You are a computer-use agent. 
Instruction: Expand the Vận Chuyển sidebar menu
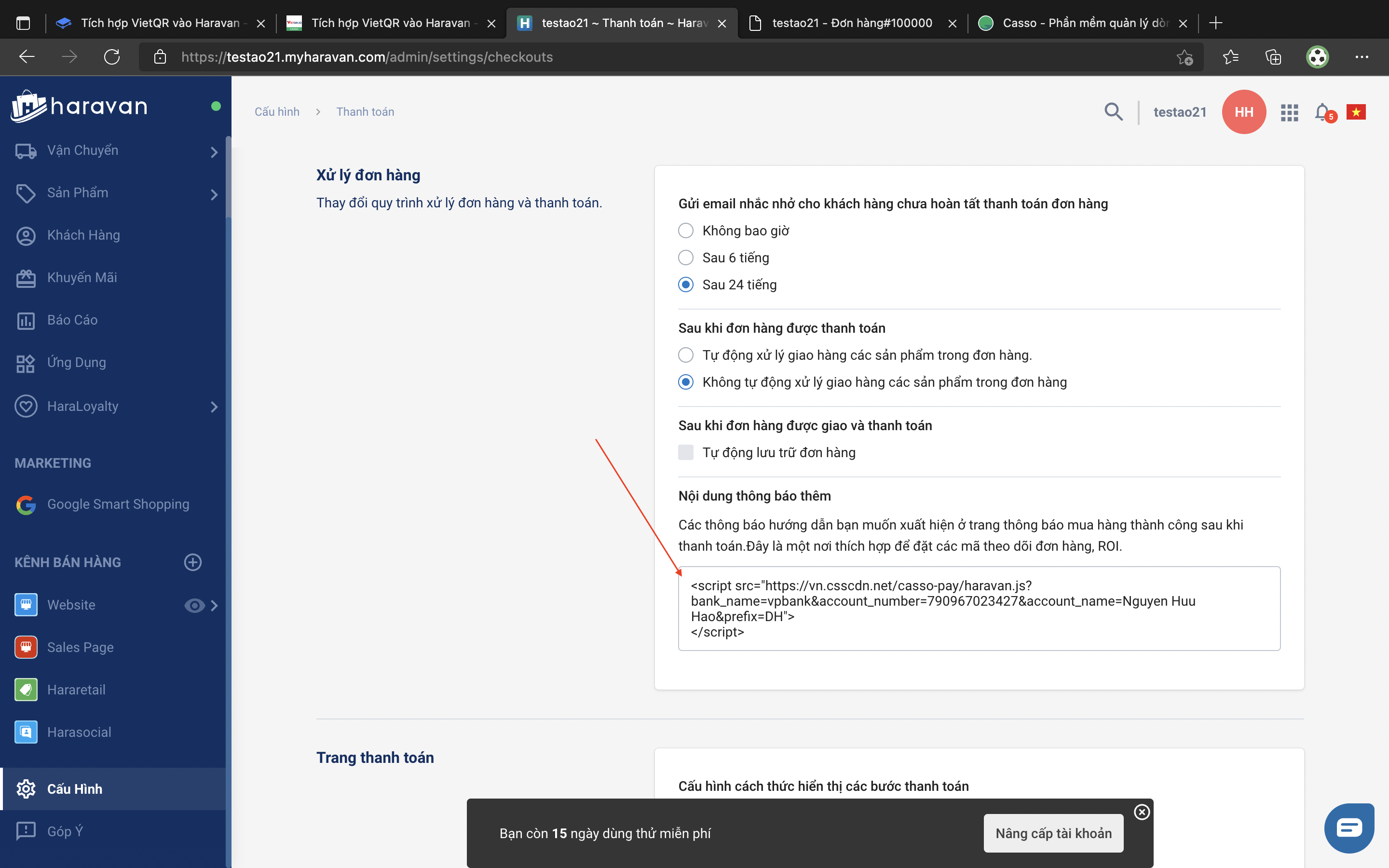pyautogui.click(x=214, y=151)
